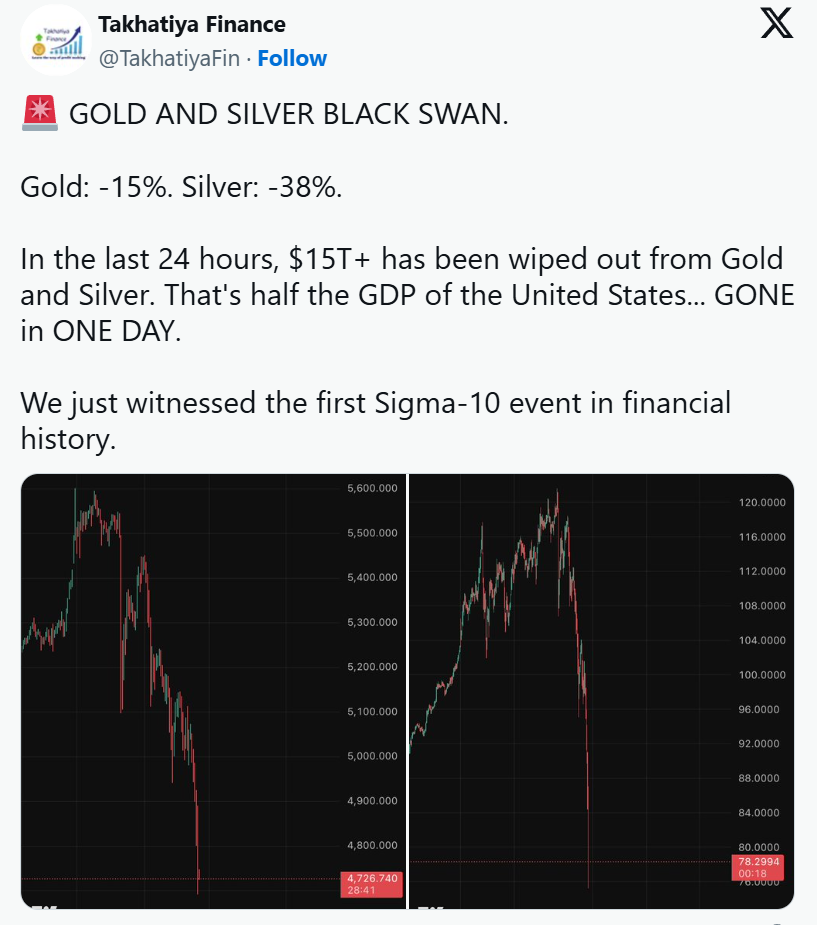Click the 5,000.000 gold axis label
817x925 pixels.
[x=372, y=756]
